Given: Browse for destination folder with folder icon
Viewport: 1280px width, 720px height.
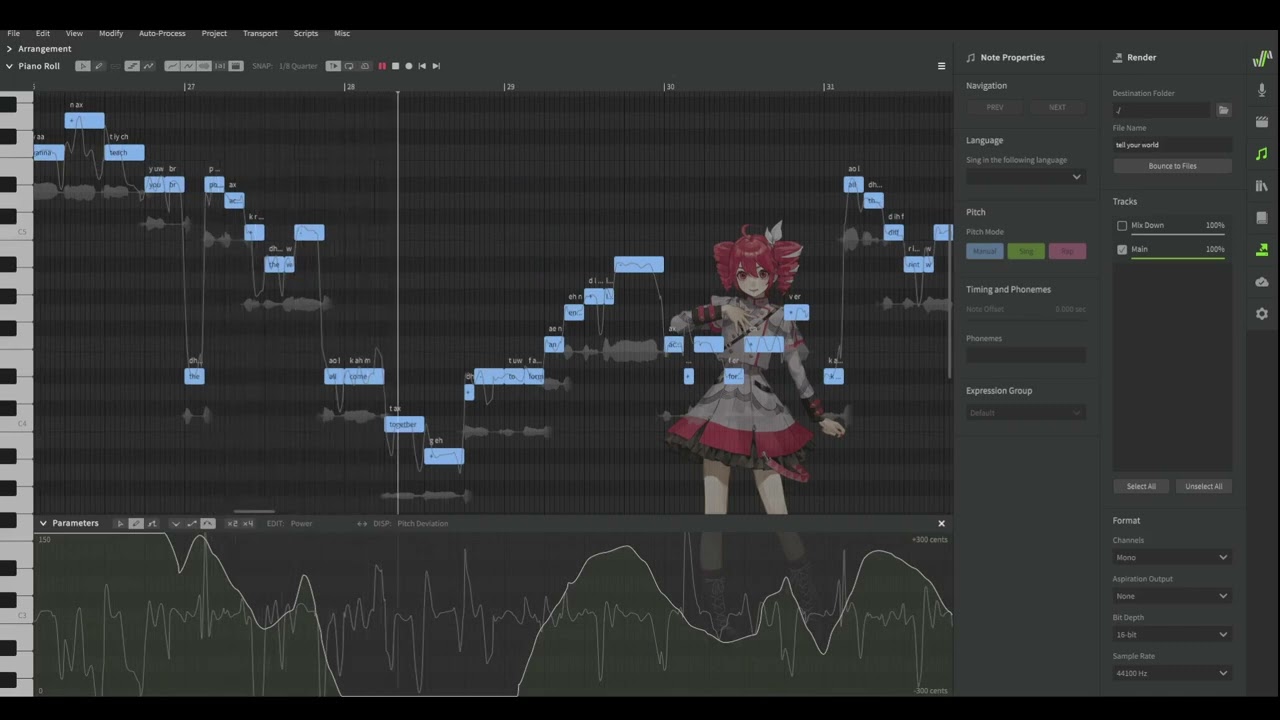Looking at the screenshot, I should click(x=1223, y=110).
